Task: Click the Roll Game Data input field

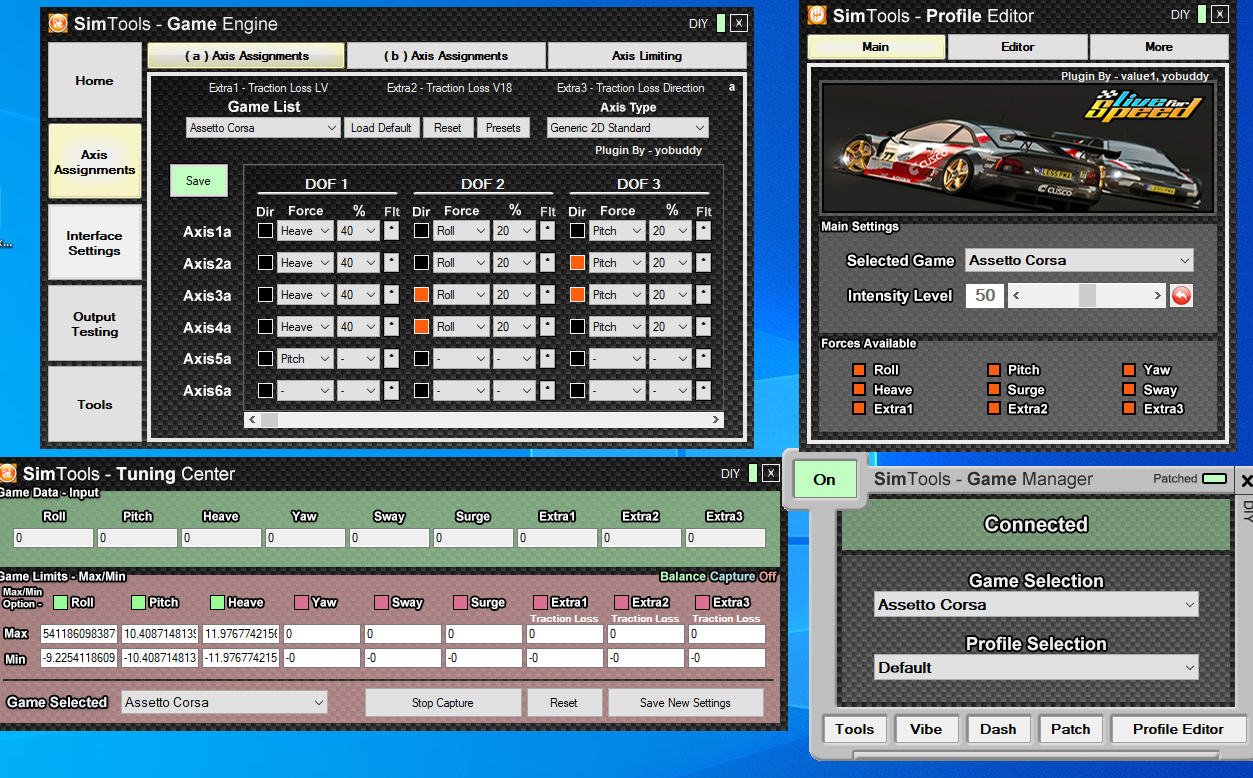Action: coord(54,538)
